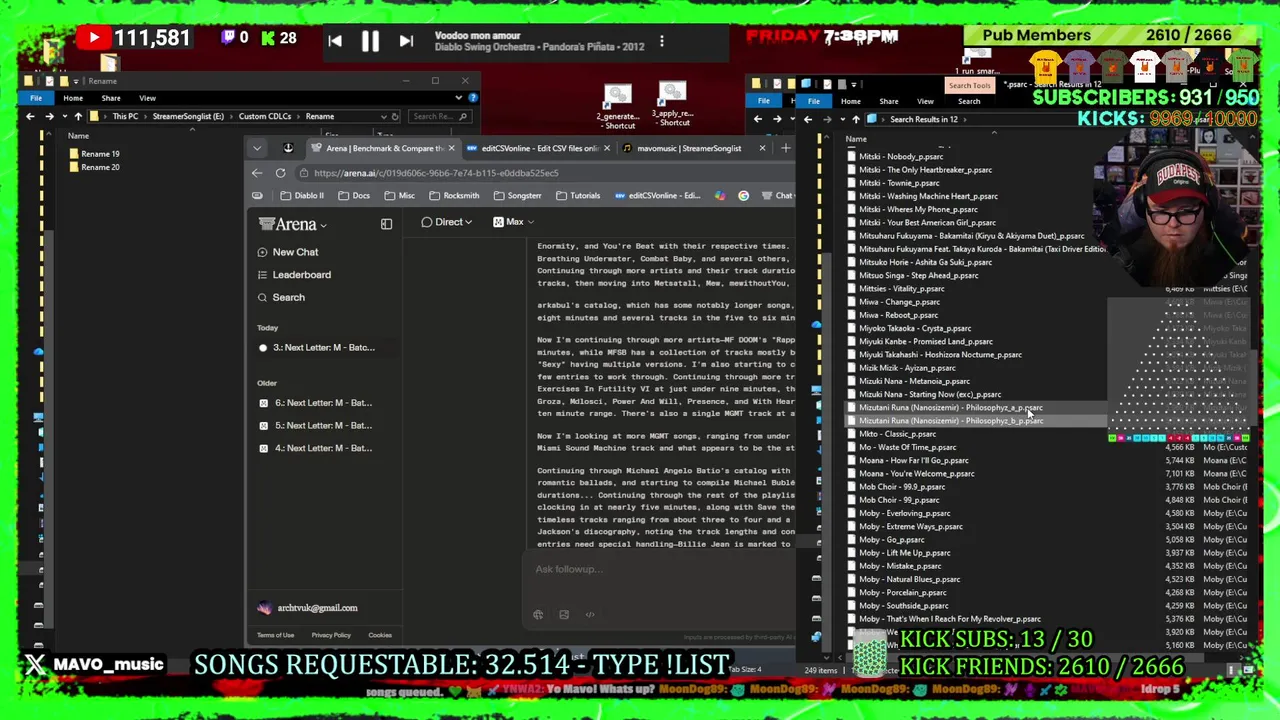Image resolution: width=1280 pixels, height=720 pixels.
Task: Click the browser back arrow
Action: pyautogui.click(x=257, y=173)
